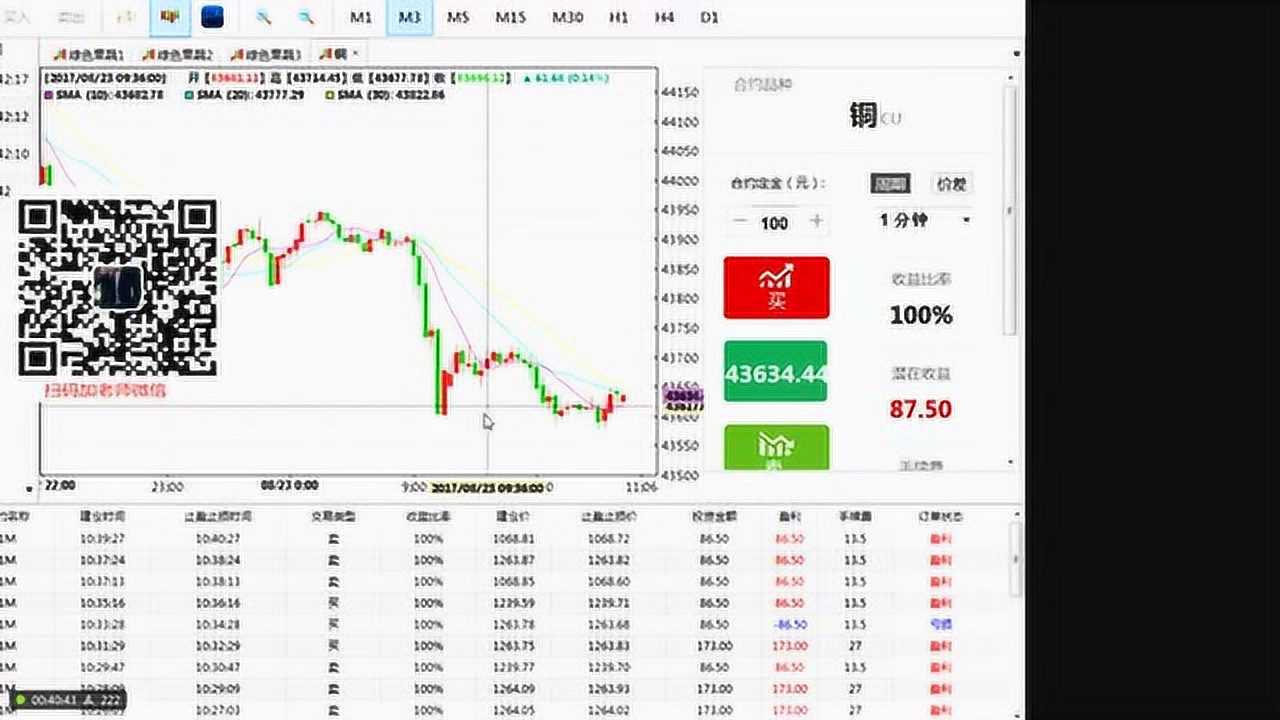Switch to H1 timeframe

point(619,17)
